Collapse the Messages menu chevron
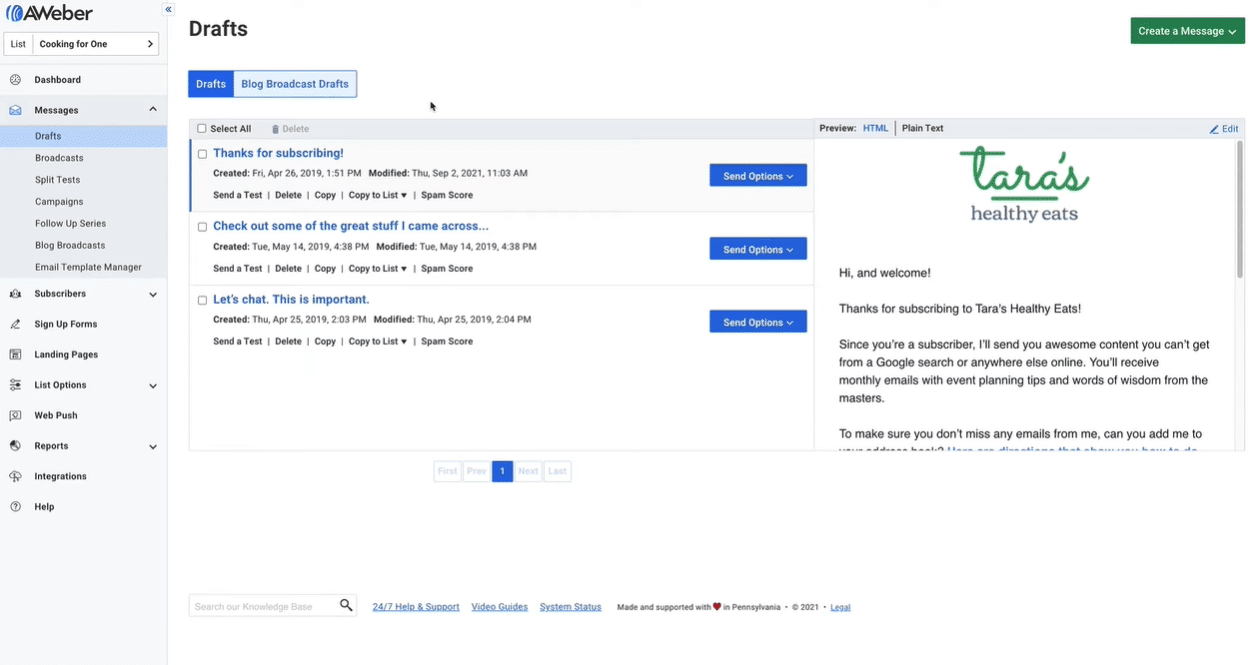 (x=153, y=110)
